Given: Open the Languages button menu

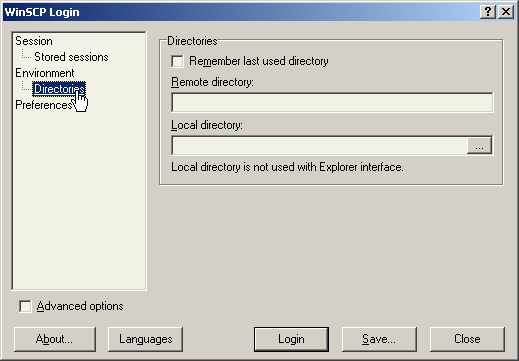Looking at the screenshot, I should point(145,339).
